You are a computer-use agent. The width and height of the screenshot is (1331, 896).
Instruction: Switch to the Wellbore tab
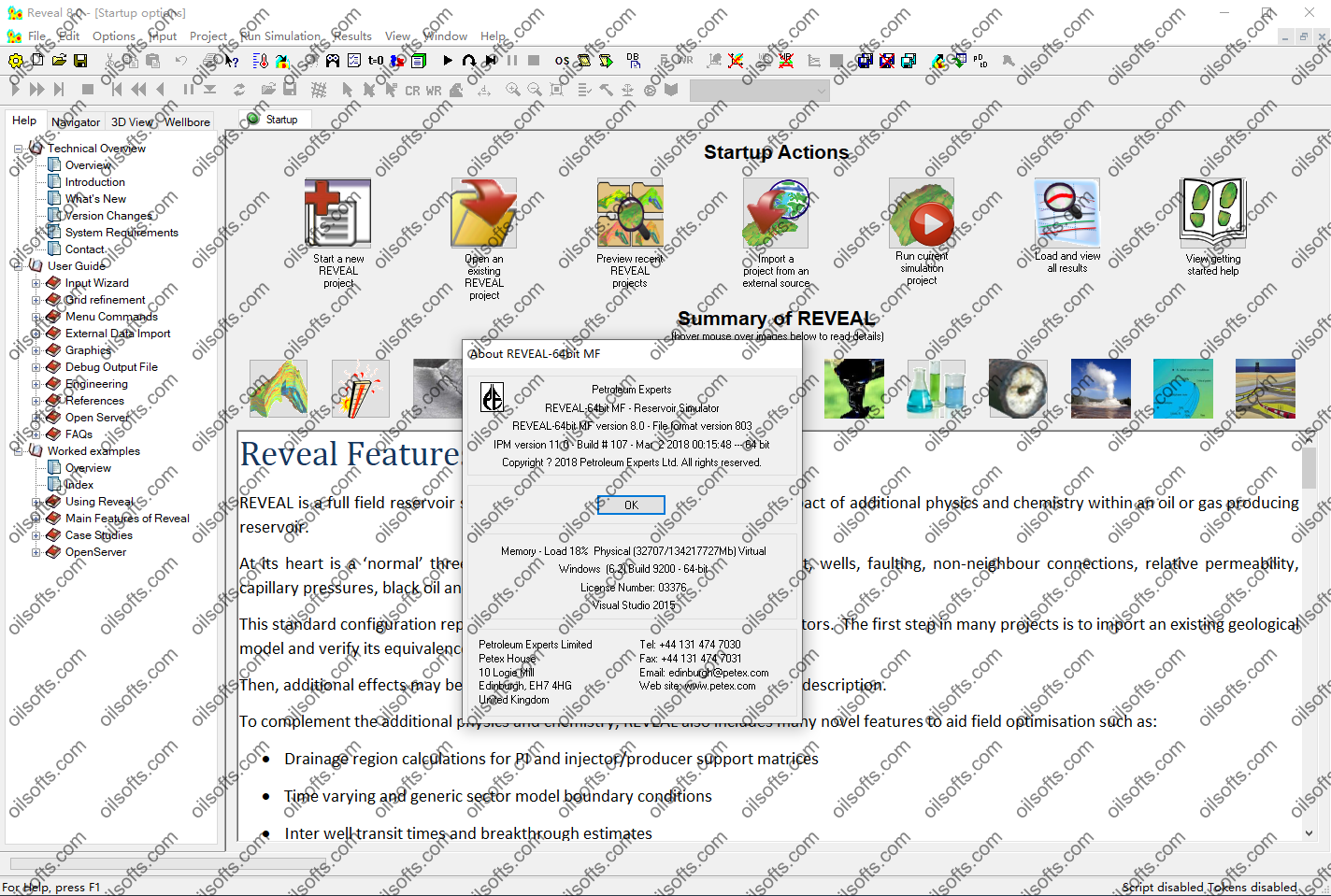click(x=187, y=121)
